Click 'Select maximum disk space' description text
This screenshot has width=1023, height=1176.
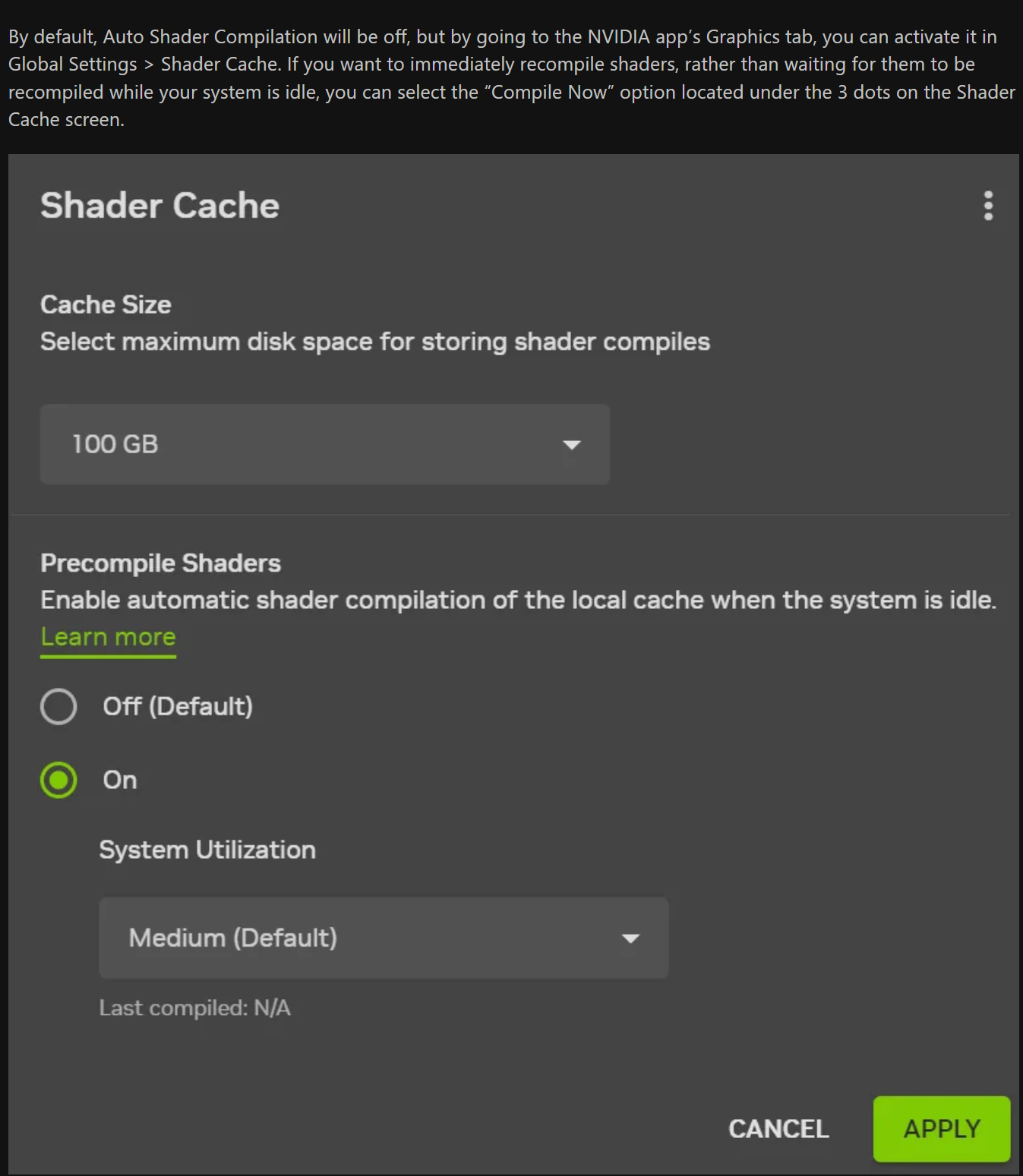coord(375,342)
